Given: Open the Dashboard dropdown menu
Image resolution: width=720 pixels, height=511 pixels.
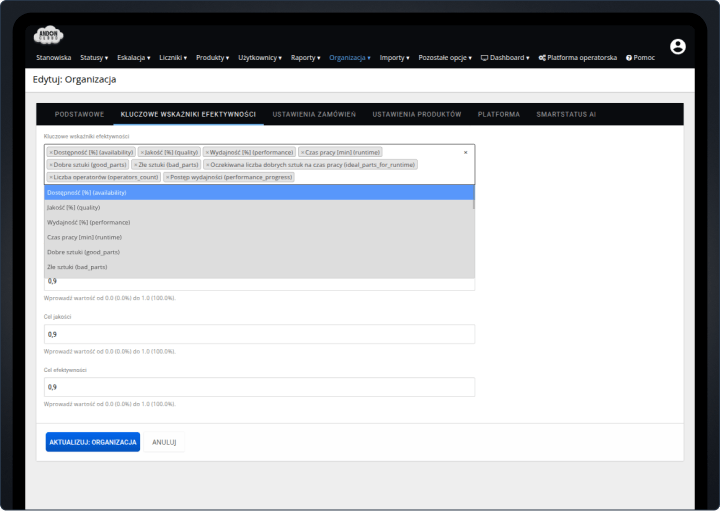Looking at the screenshot, I should coord(504,58).
